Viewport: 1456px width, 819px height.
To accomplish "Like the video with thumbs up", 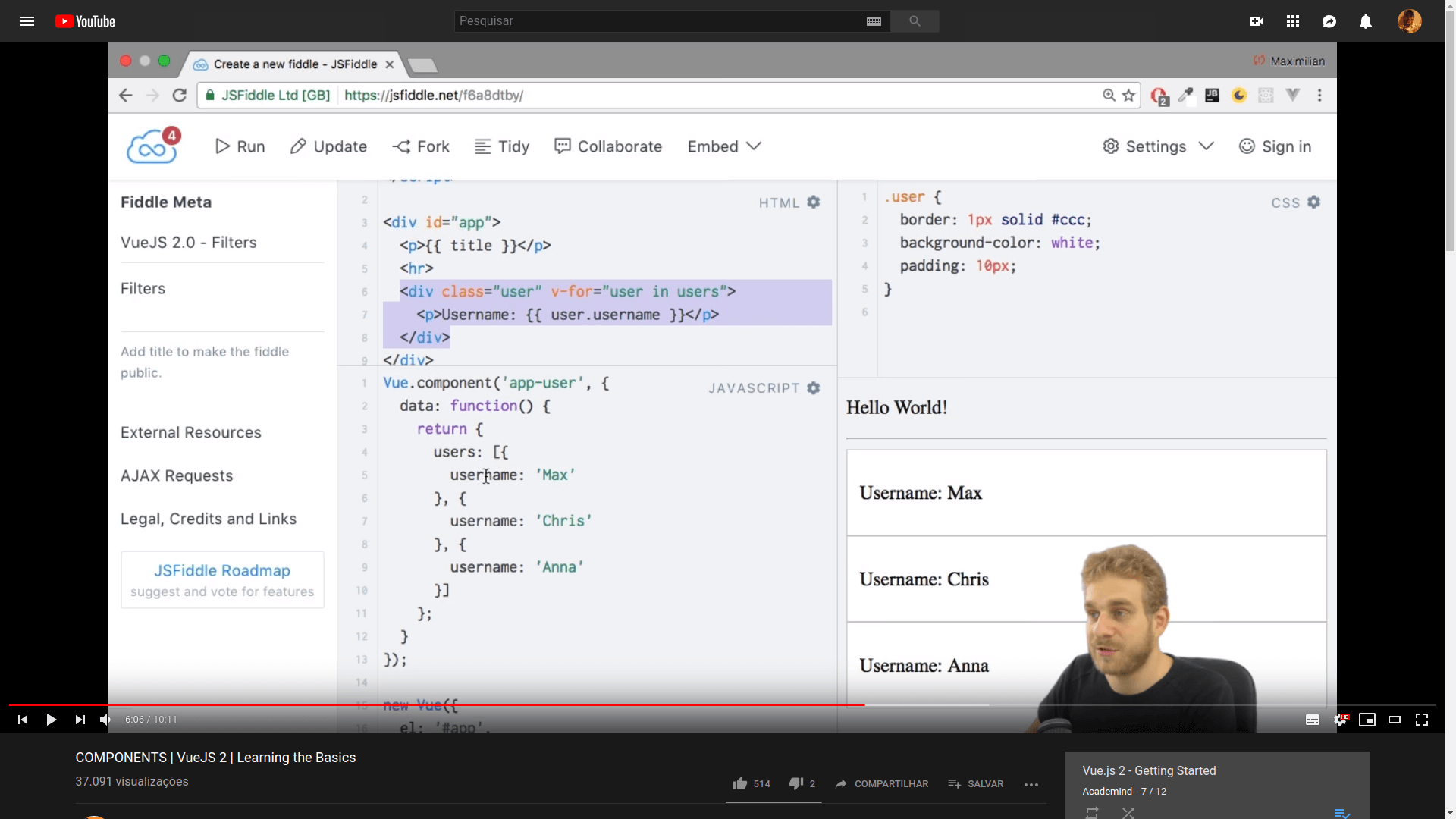I will 740,783.
